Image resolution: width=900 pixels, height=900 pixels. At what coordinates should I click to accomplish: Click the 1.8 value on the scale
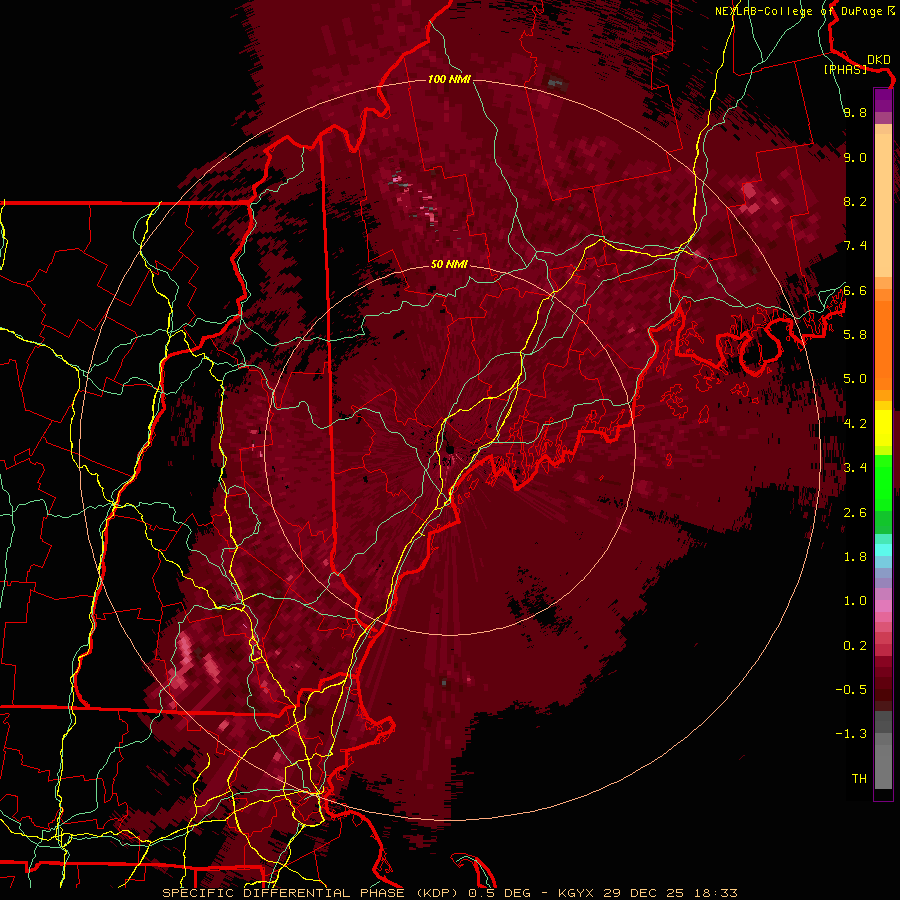tap(855, 557)
